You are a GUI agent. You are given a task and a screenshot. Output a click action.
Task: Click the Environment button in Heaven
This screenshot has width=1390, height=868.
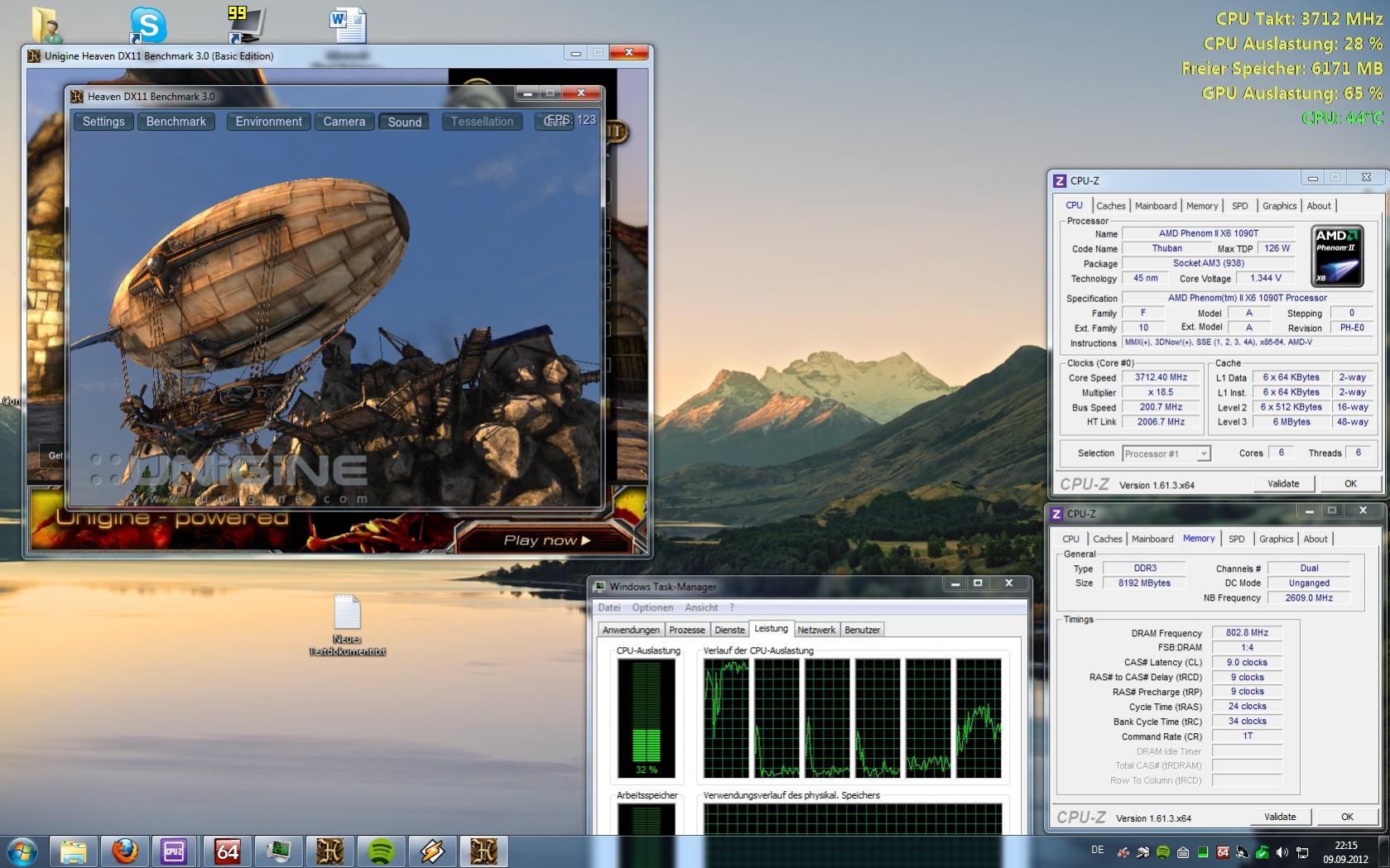[x=268, y=122]
